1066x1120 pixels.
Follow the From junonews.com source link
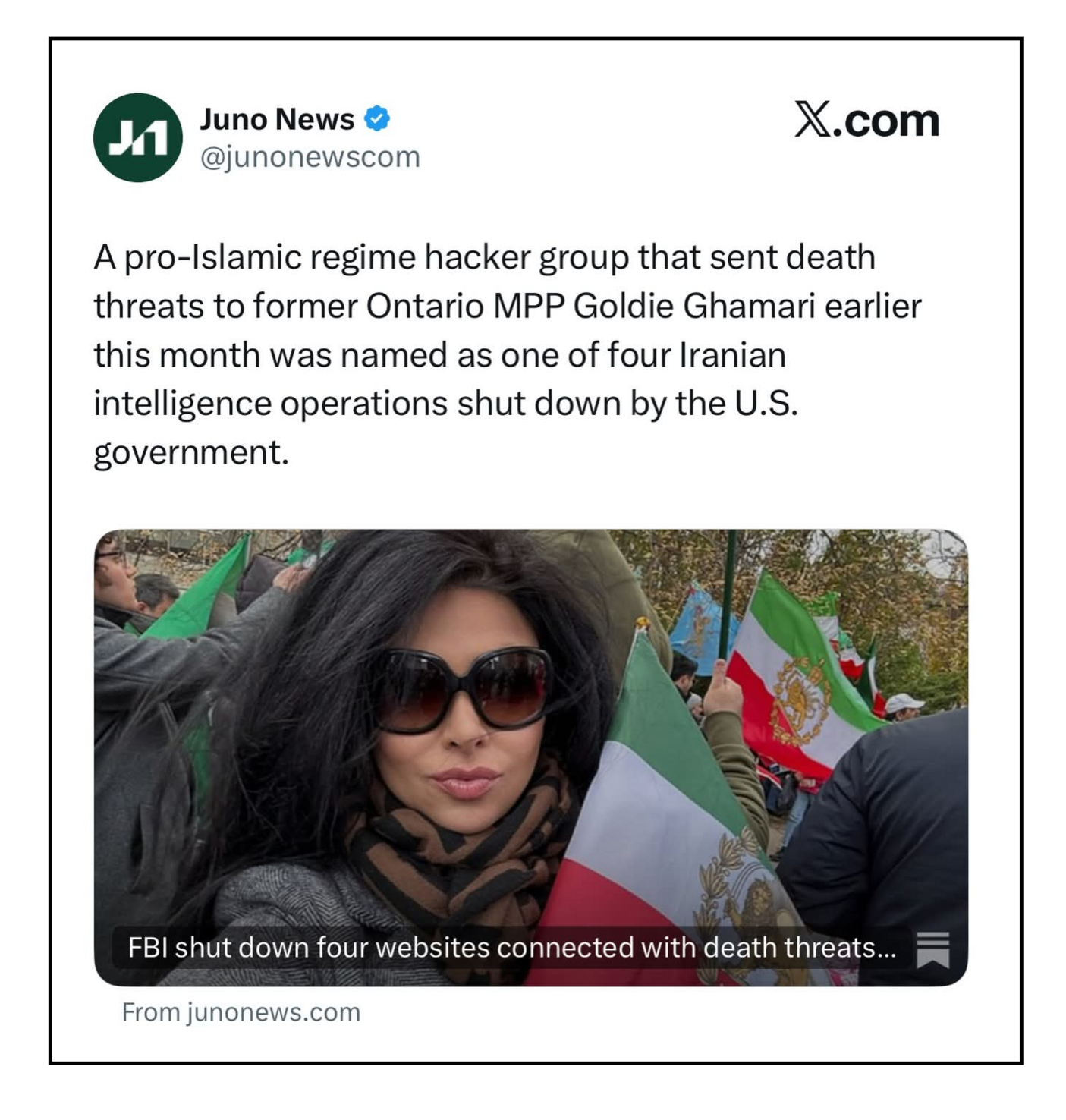241,1012
